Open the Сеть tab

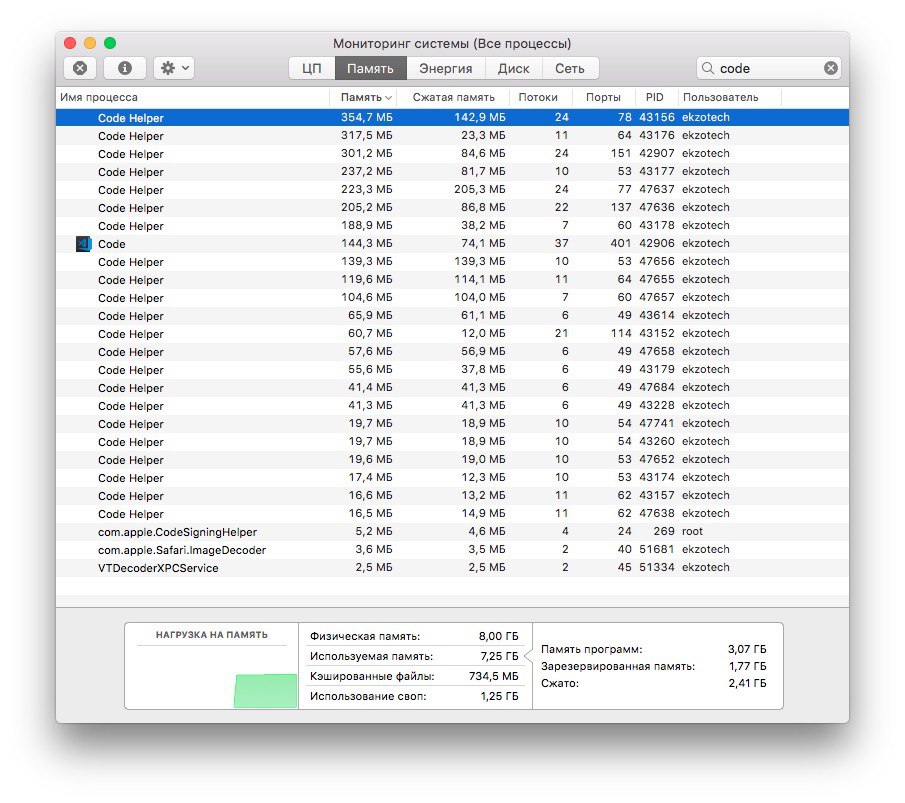(x=570, y=68)
